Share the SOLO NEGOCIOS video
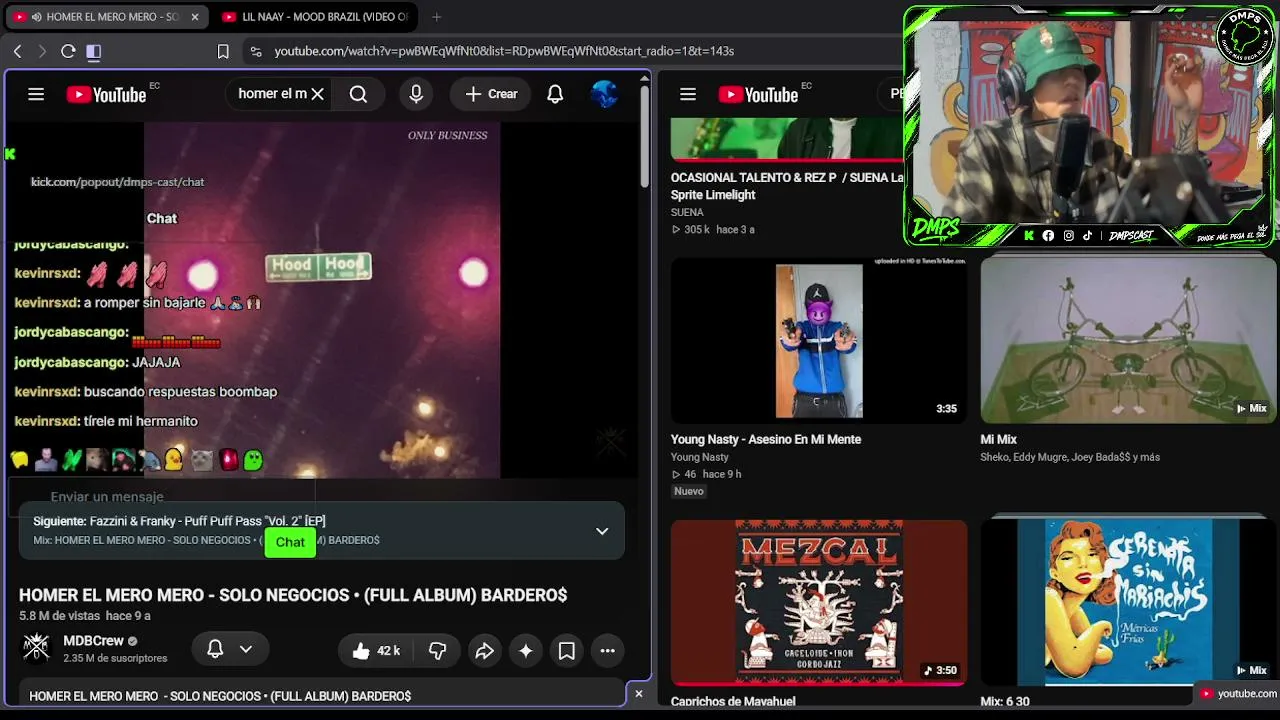The image size is (1280, 720). (x=484, y=651)
